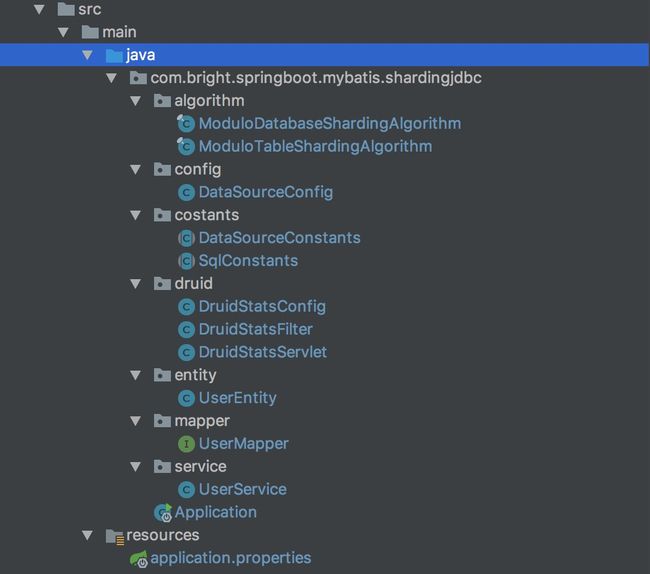The height and width of the screenshot is (574, 650).
Task: Click the blue java source folder icon
Action: (114, 55)
